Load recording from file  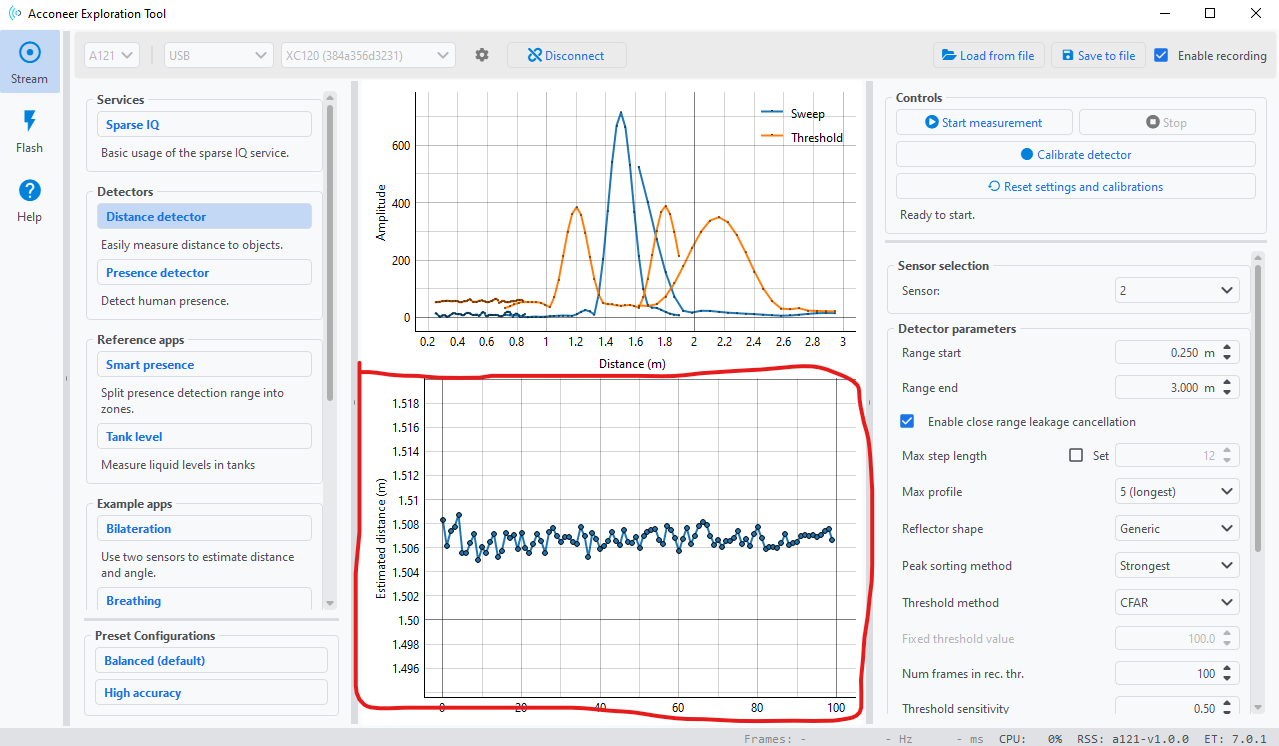click(x=989, y=55)
